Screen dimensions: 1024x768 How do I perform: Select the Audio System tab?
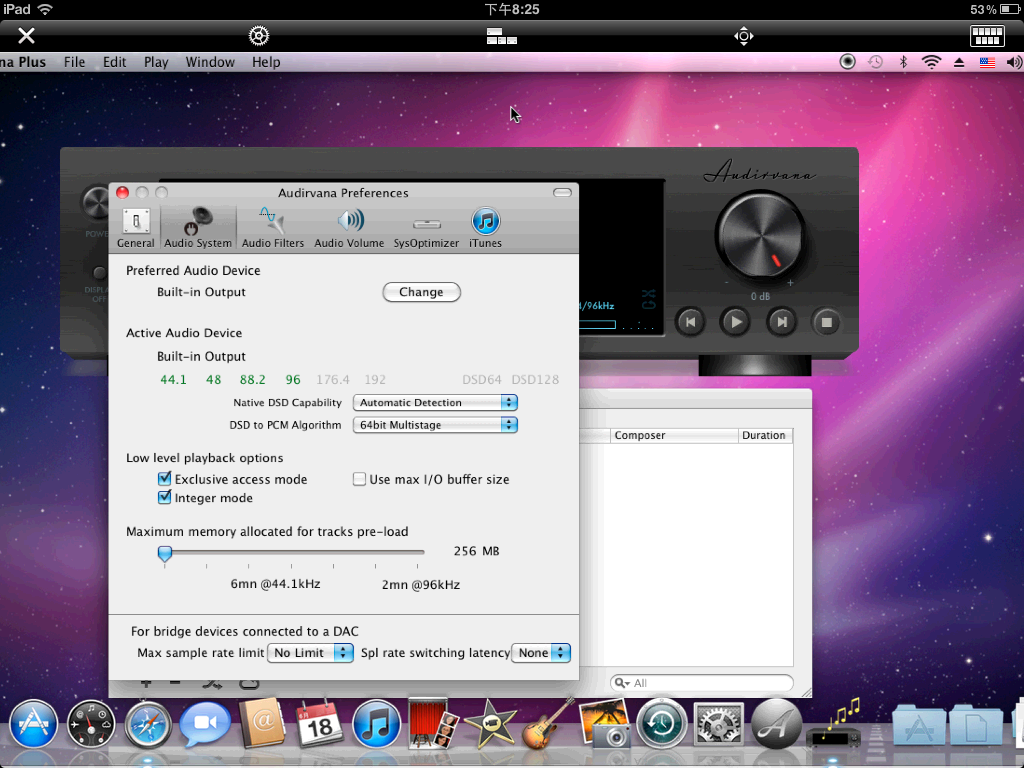coord(198,228)
